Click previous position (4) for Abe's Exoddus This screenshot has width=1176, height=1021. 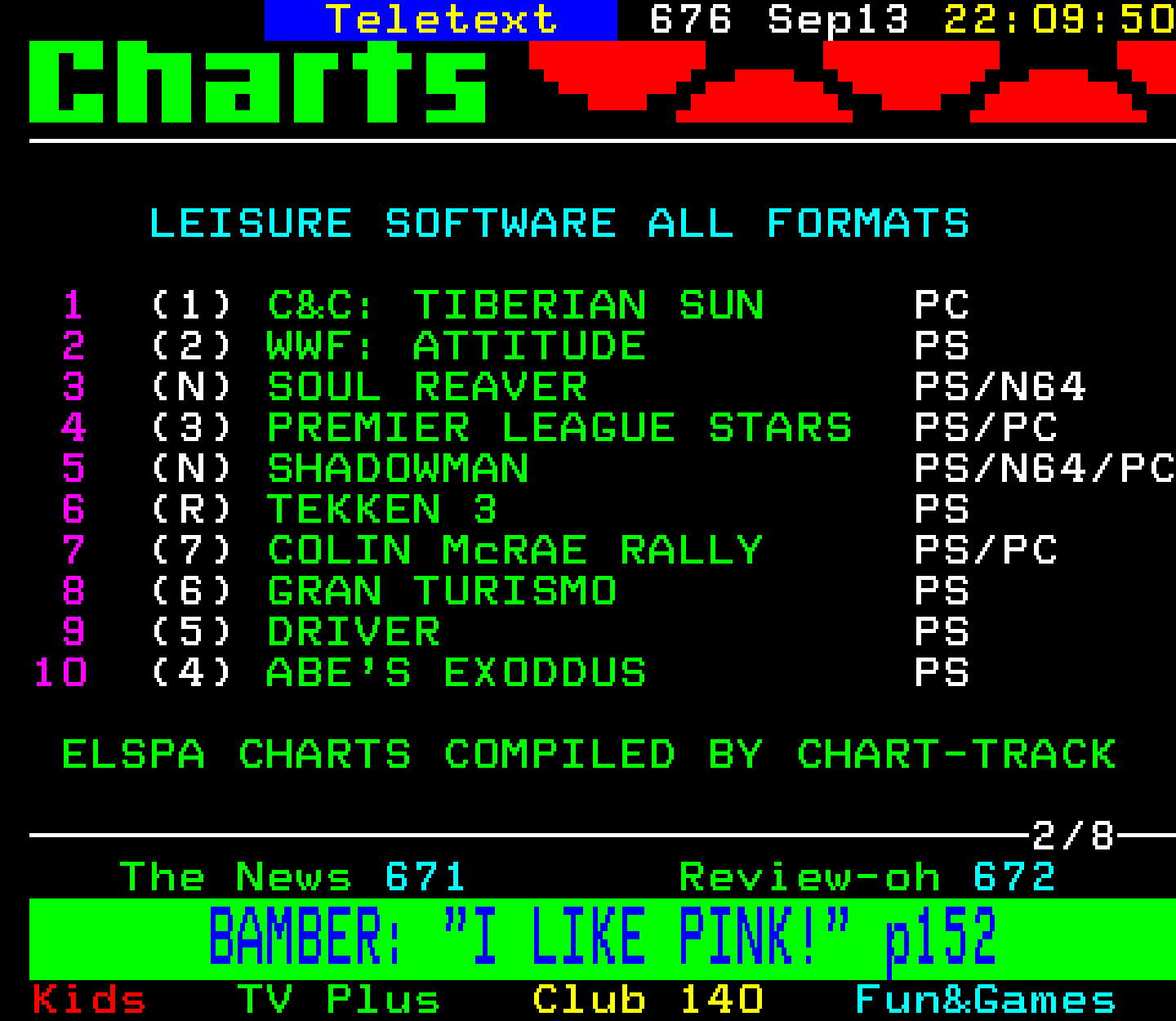191,673
